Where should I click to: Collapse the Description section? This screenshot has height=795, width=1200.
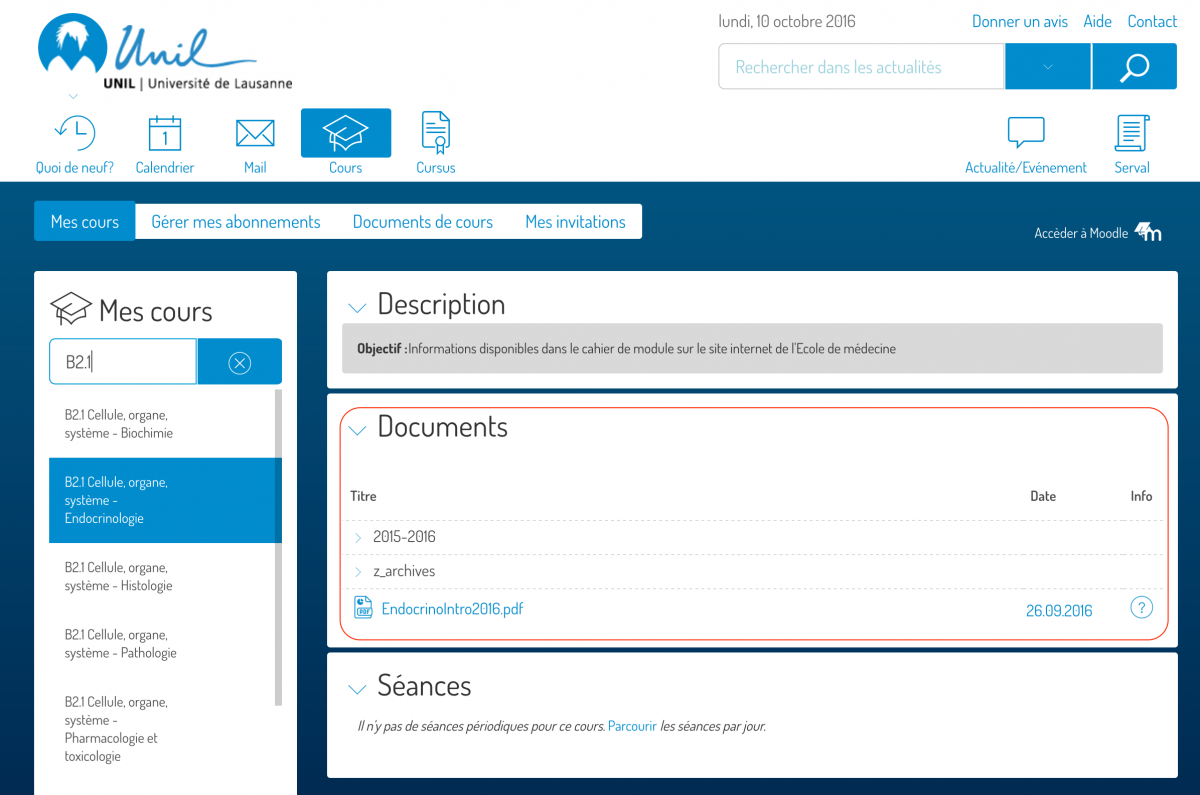click(x=356, y=307)
